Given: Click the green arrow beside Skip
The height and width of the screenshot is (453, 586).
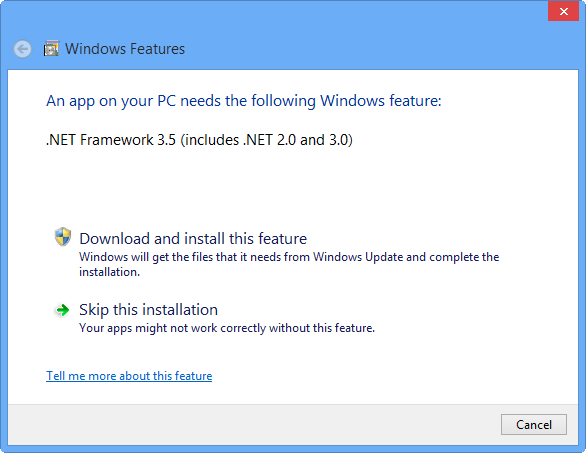Looking at the screenshot, I should click(62, 309).
